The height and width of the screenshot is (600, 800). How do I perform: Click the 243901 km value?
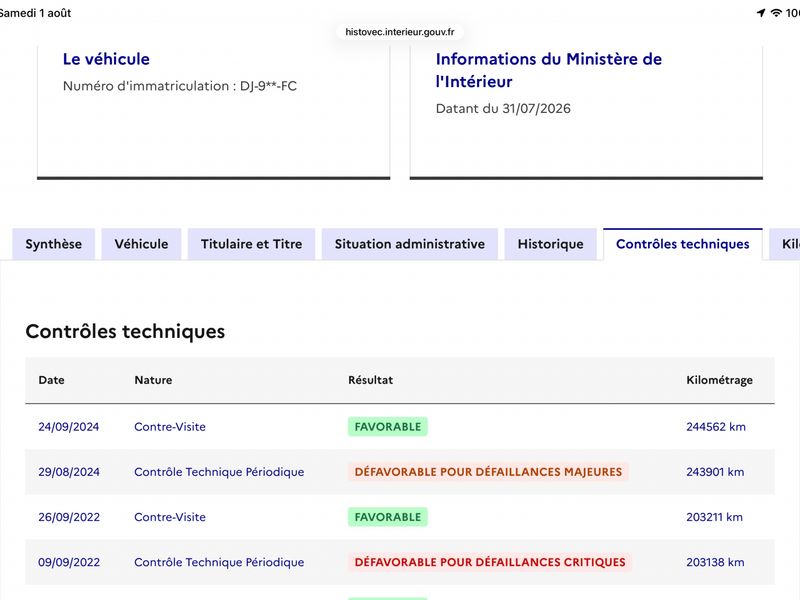coord(715,472)
